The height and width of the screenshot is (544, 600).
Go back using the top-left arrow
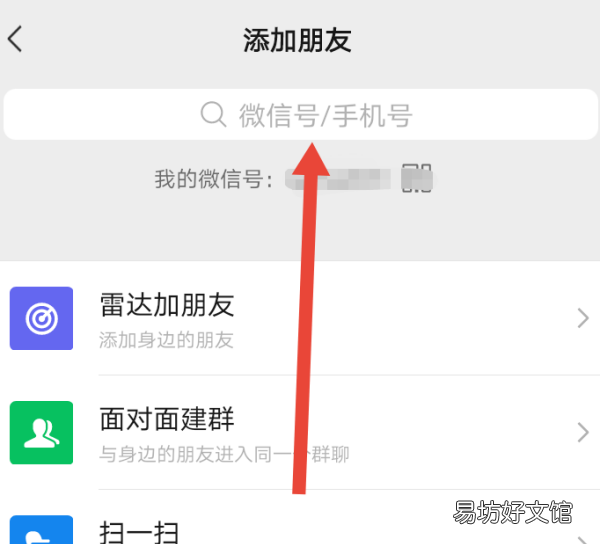click(x=15, y=39)
